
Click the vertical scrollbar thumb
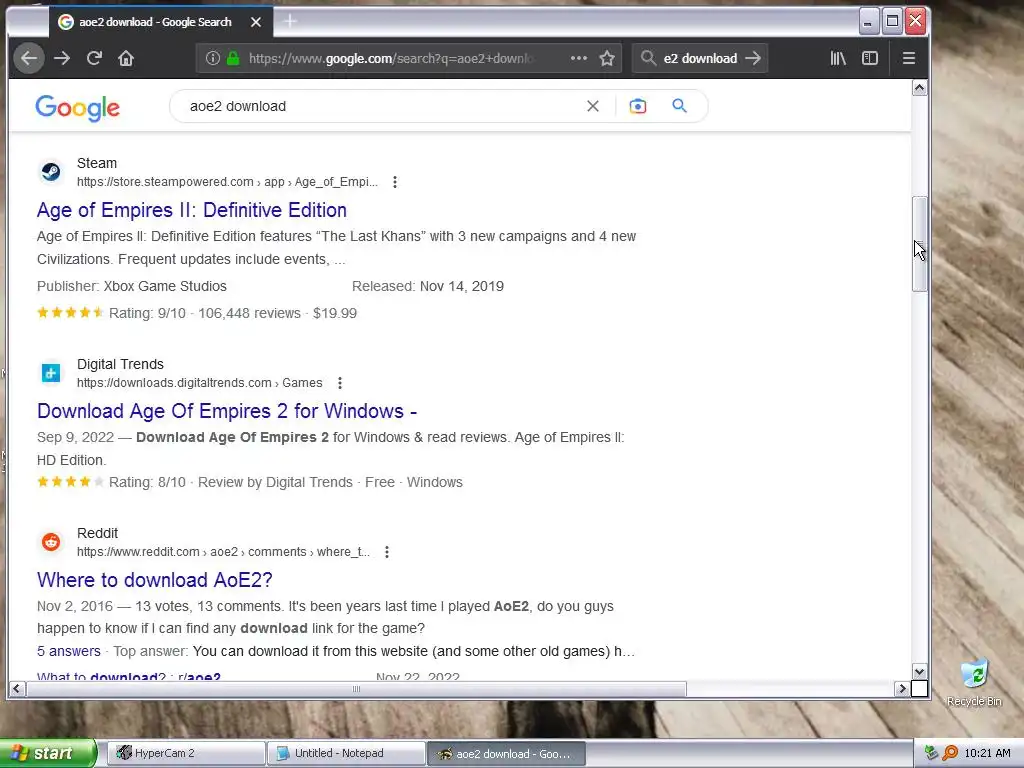[920, 244]
